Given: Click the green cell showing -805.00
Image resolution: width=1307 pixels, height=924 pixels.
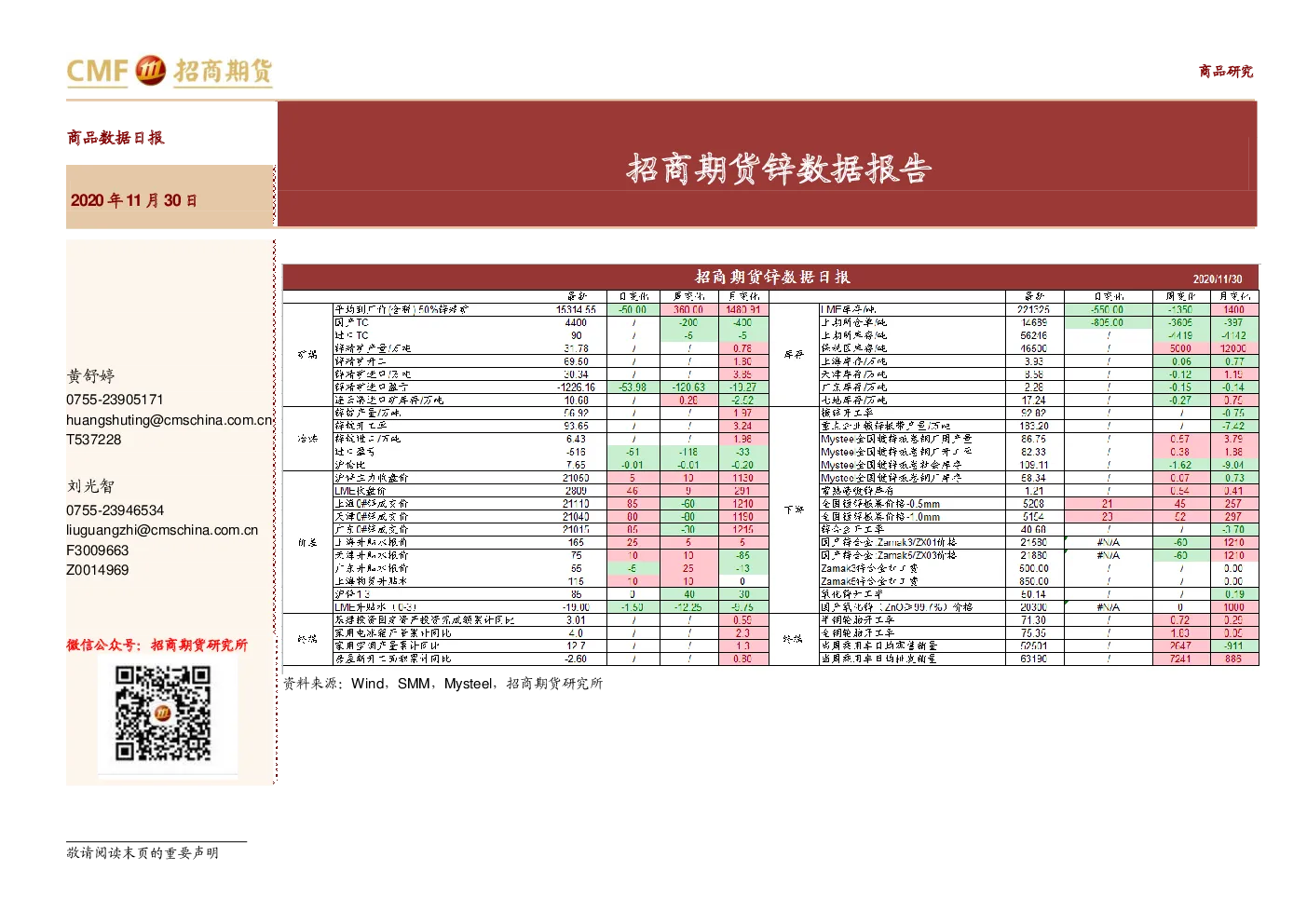Looking at the screenshot, I should coord(1108,322).
